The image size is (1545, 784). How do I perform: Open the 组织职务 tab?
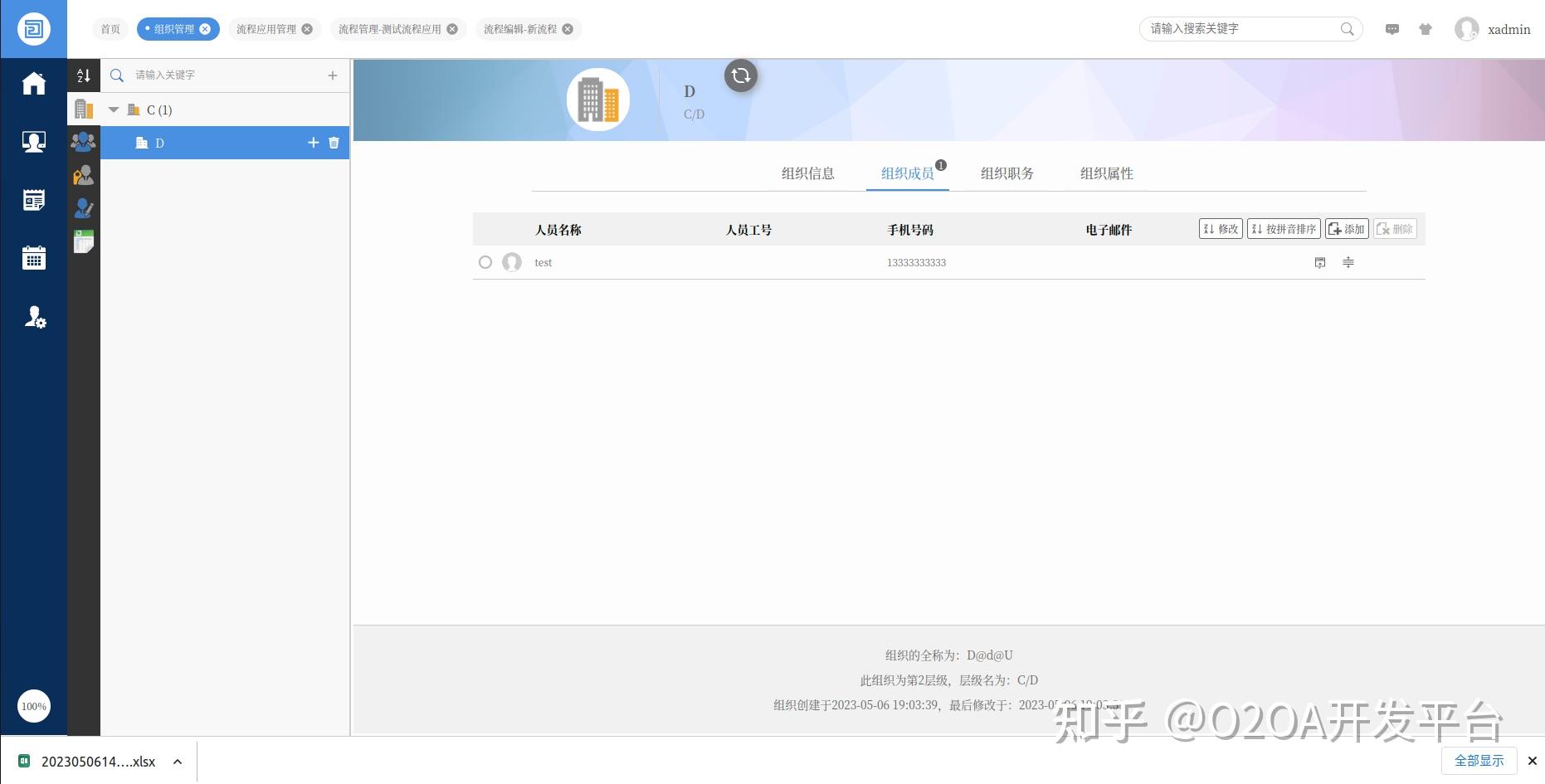click(1006, 173)
